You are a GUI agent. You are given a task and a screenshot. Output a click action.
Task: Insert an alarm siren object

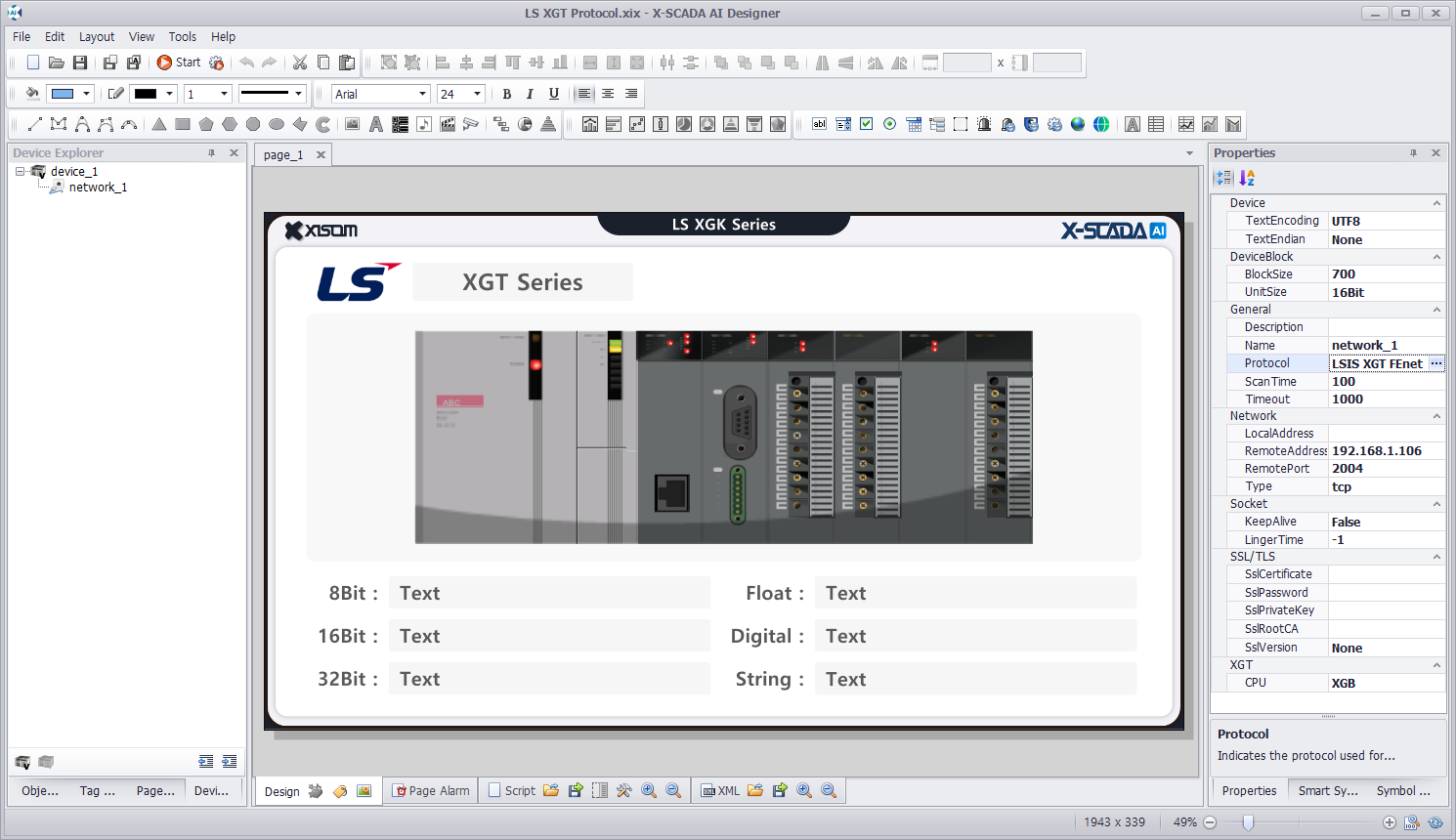point(984,124)
